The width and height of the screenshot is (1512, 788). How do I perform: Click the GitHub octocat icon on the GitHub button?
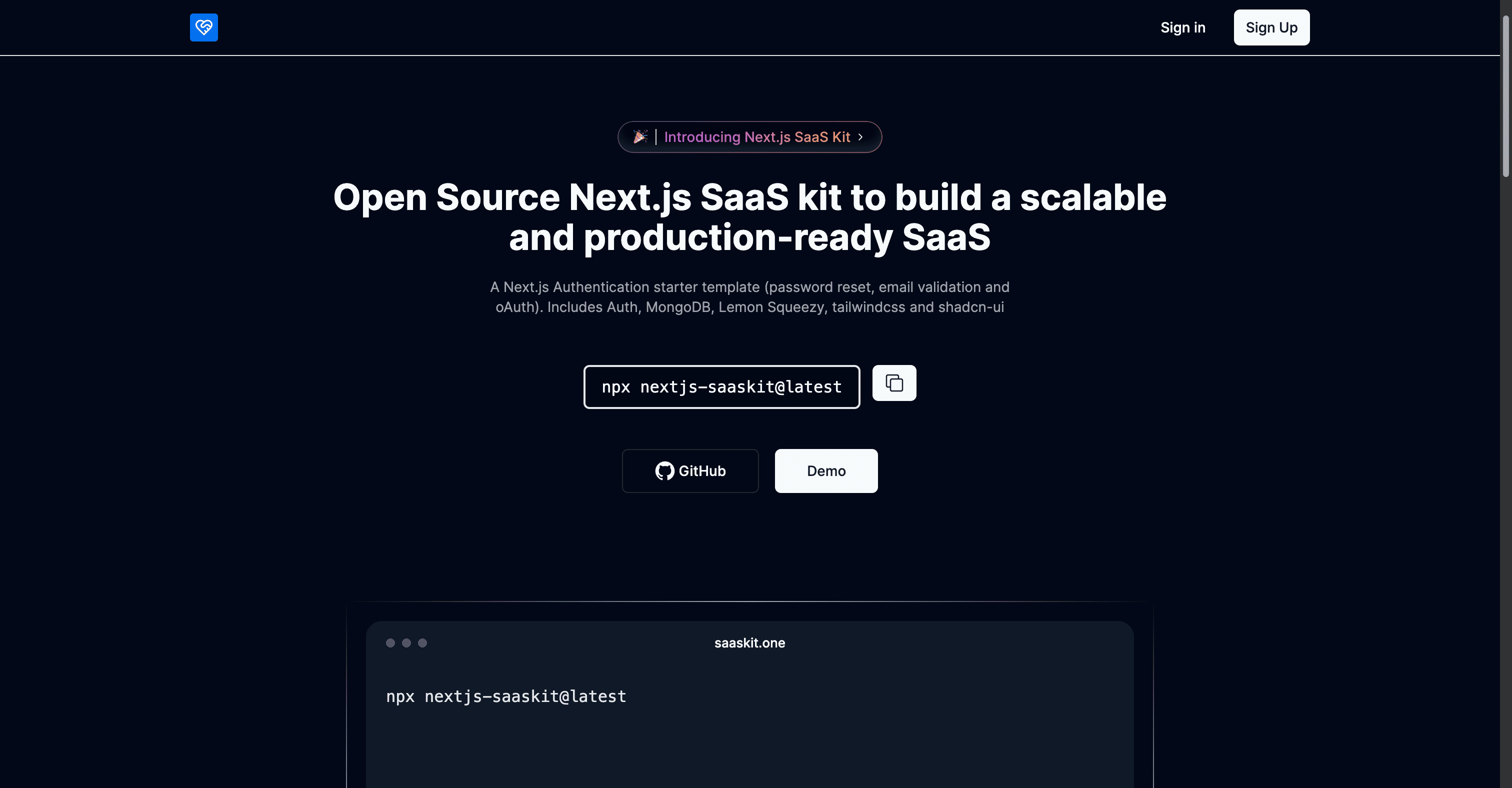click(664, 470)
